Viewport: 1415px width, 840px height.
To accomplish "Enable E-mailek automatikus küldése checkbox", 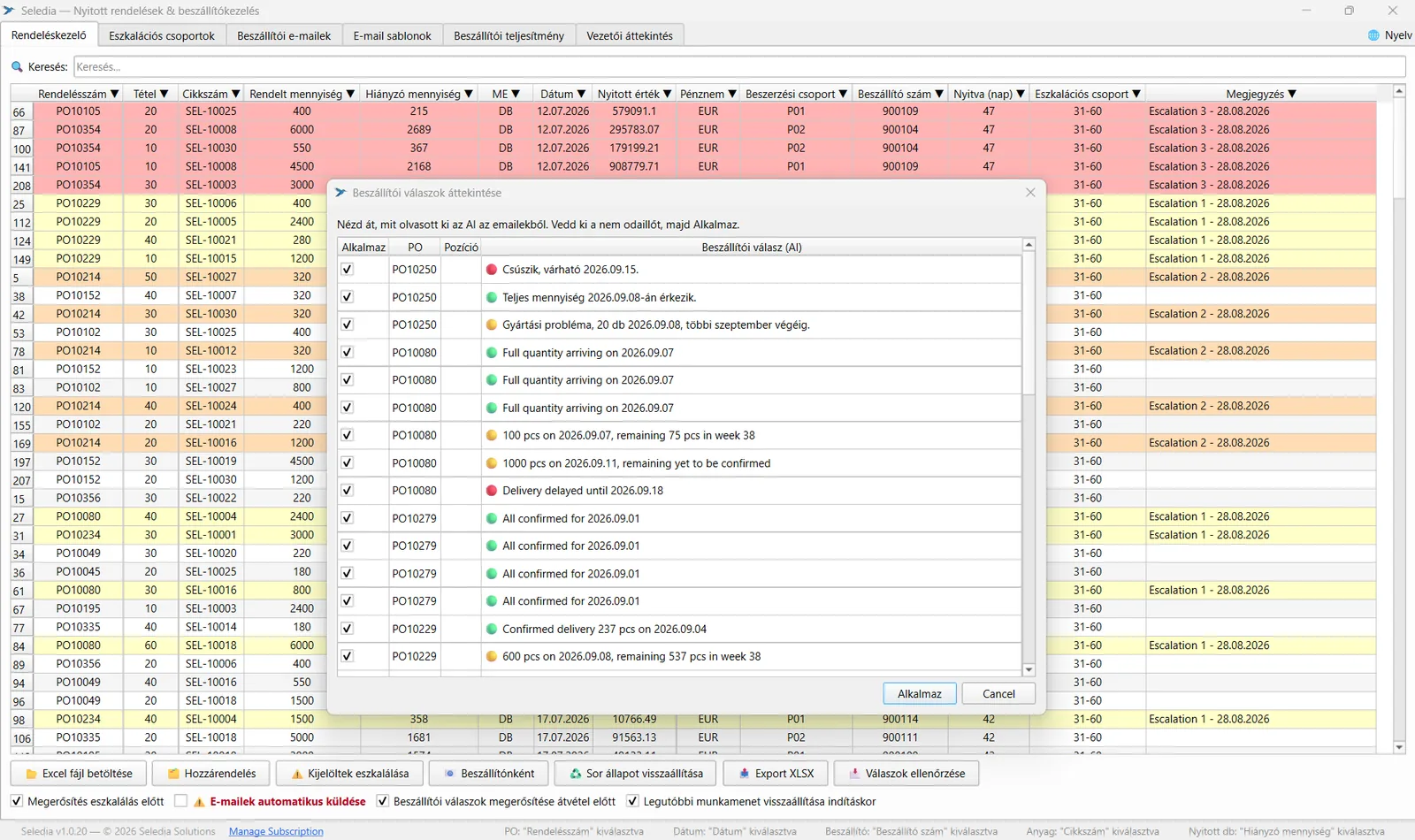I will [x=180, y=801].
